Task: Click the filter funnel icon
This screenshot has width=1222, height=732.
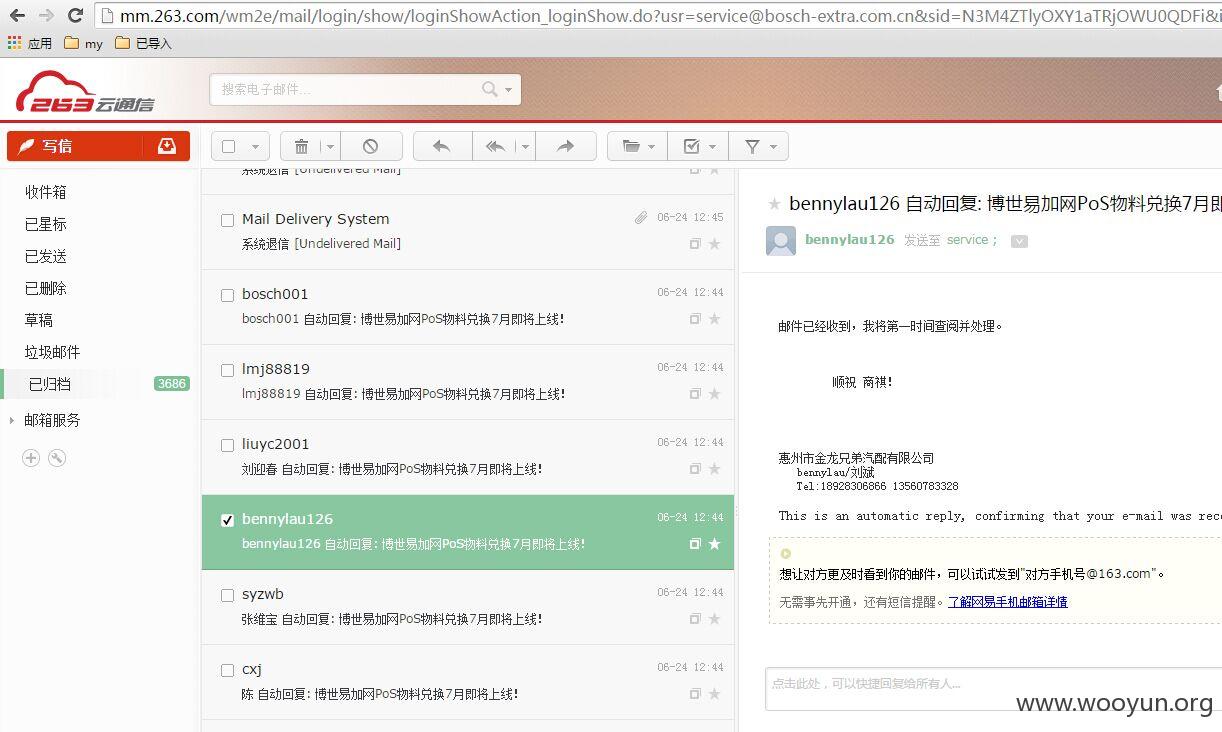Action: click(x=752, y=146)
